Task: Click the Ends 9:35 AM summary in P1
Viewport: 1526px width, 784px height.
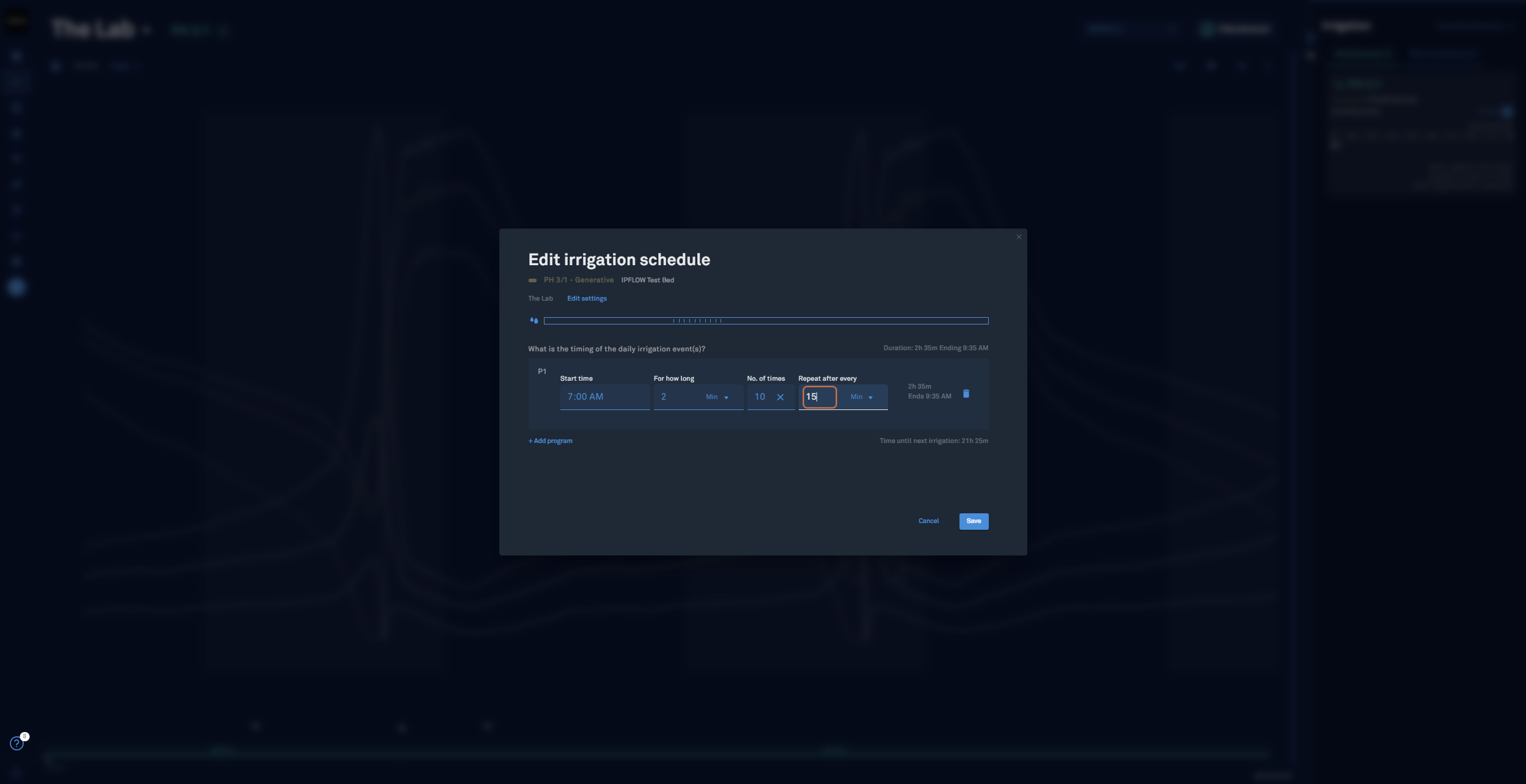Action: click(x=930, y=397)
